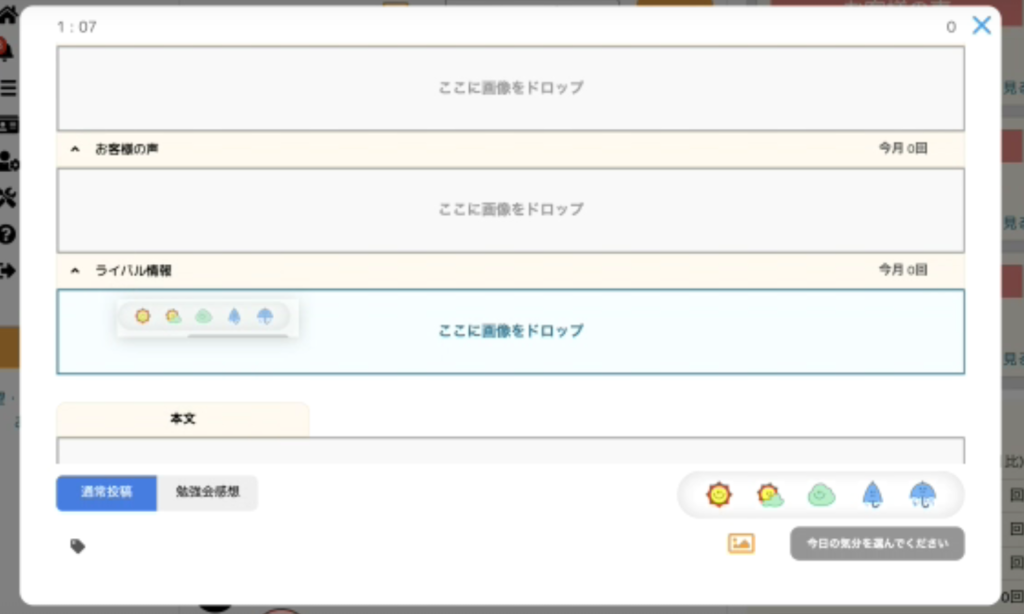Close the post dialog with X
Image resolution: width=1024 pixels, height=614 pixels.
click(x=982, y=26)
